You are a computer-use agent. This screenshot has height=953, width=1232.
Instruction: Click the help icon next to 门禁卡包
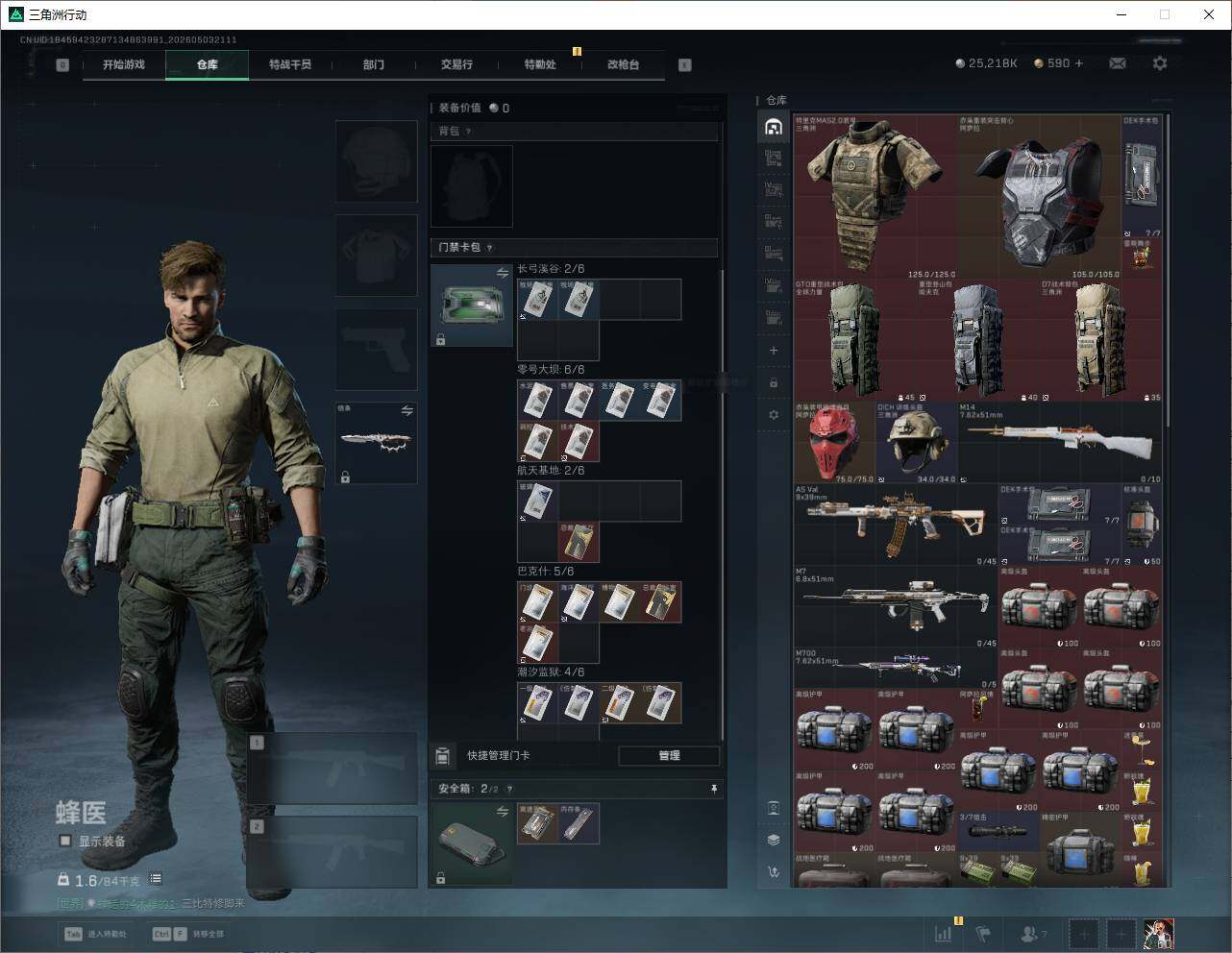(x=489, y=248)
